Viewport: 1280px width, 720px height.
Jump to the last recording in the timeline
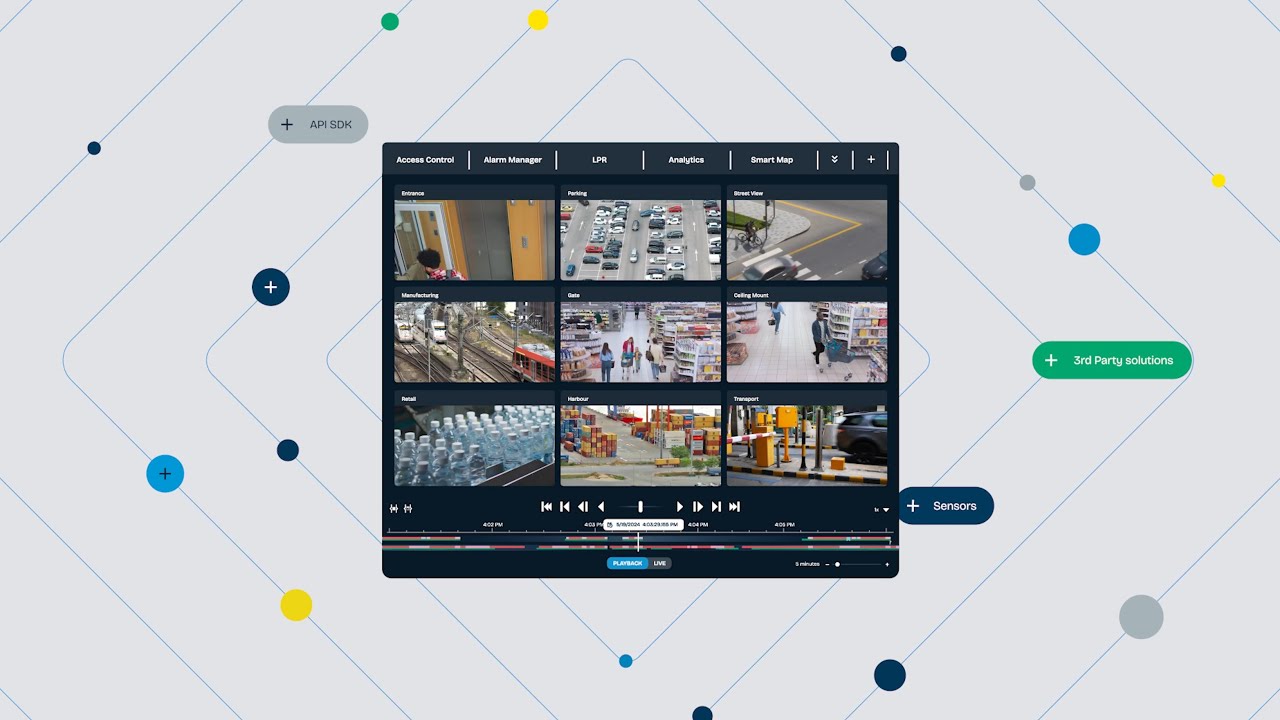(x=734, y=507)
